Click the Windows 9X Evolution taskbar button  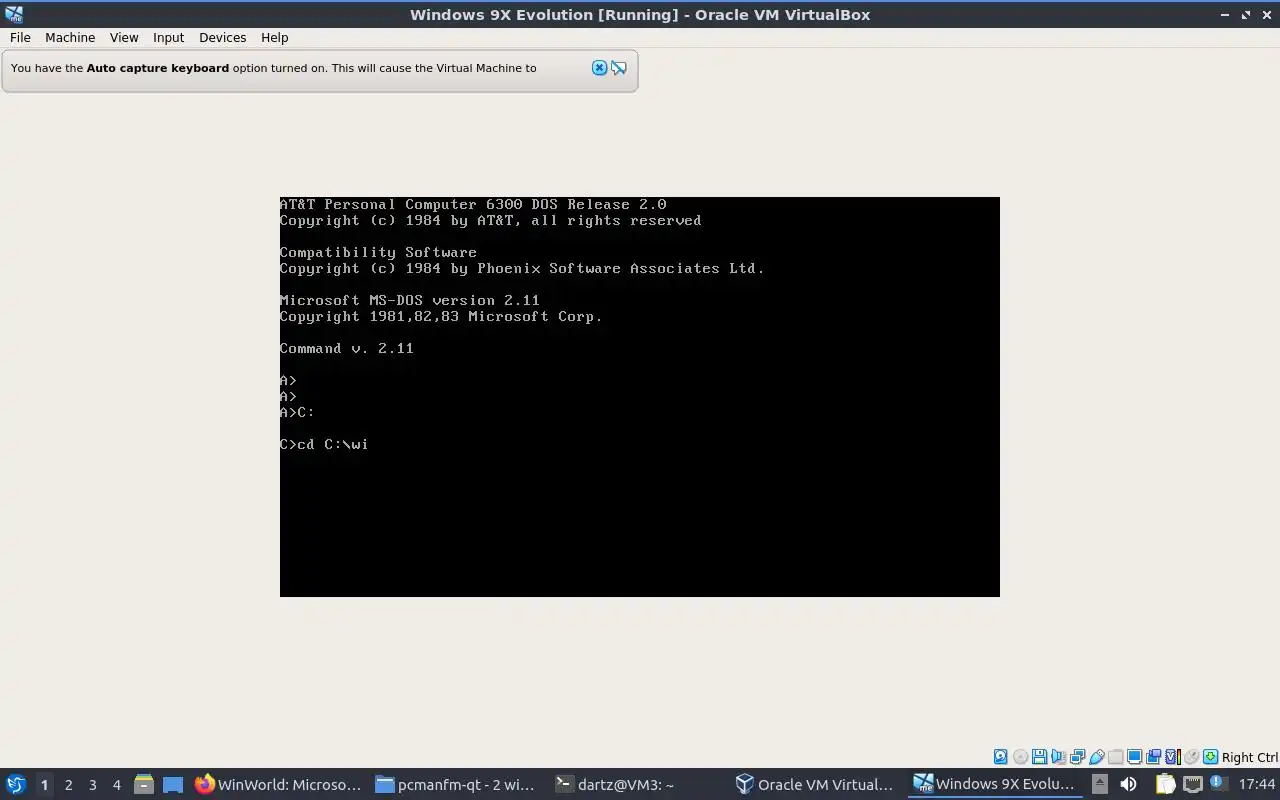point(995,784)
